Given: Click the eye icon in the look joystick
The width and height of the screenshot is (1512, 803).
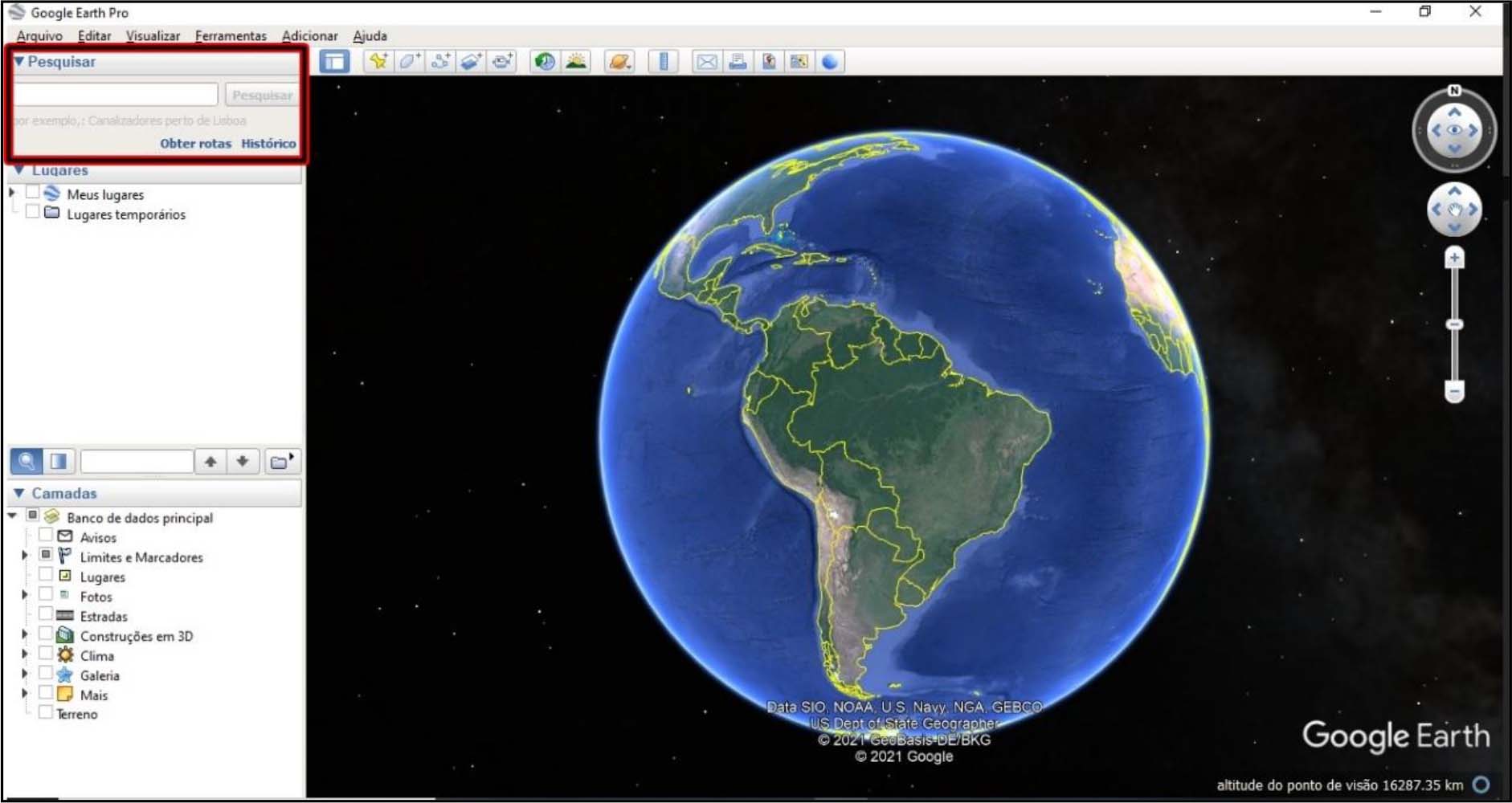Looking at the screenshot, I should (x=1454, y=130).
